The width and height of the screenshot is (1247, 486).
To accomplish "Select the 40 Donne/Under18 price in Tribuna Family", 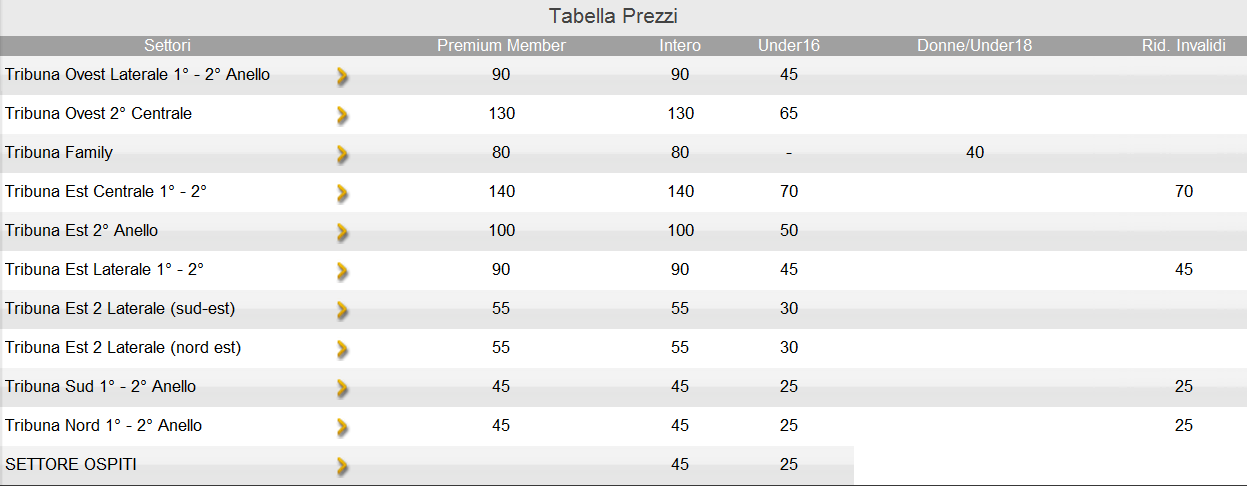I will tap(975, 153).
